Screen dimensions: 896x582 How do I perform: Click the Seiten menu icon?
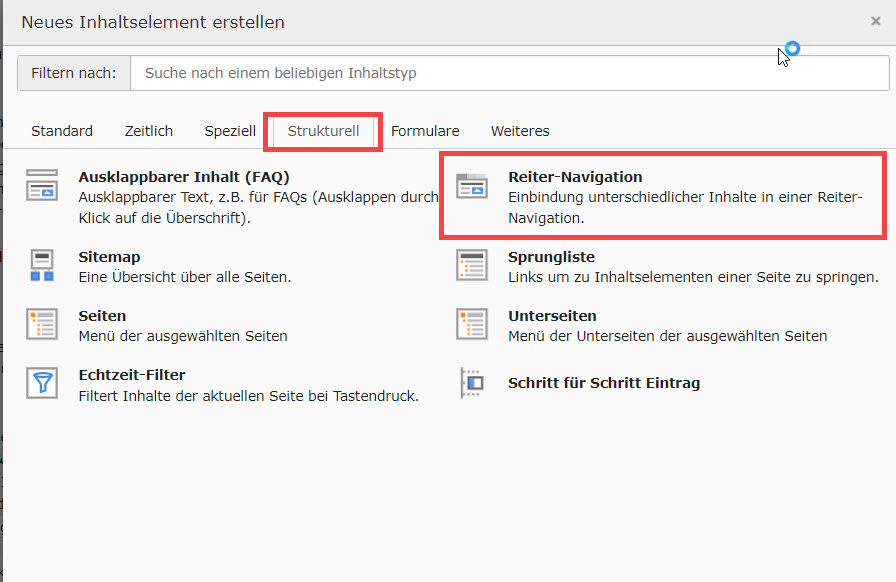42,325
